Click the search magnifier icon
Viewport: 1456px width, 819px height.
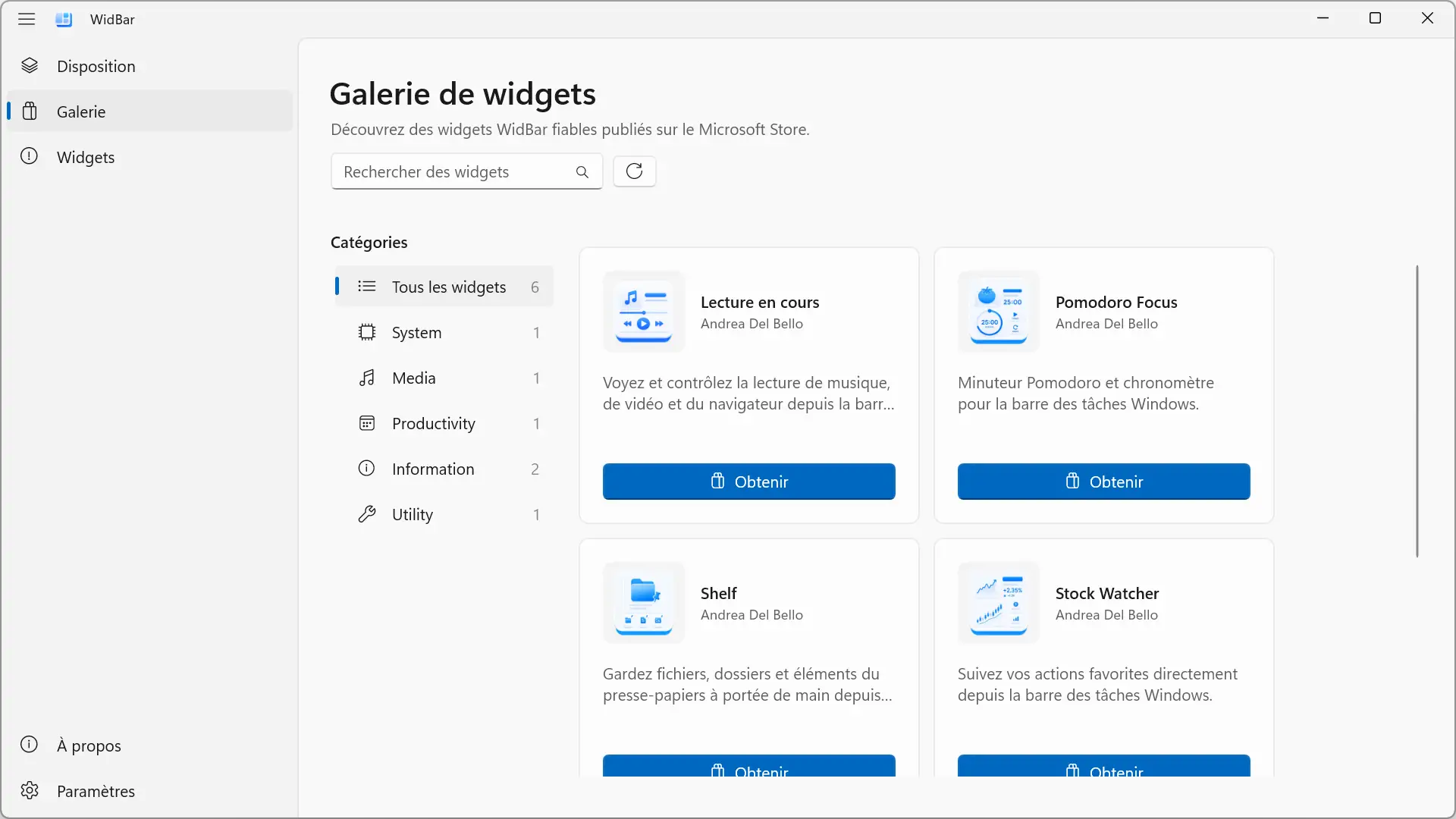click(582, 172)
